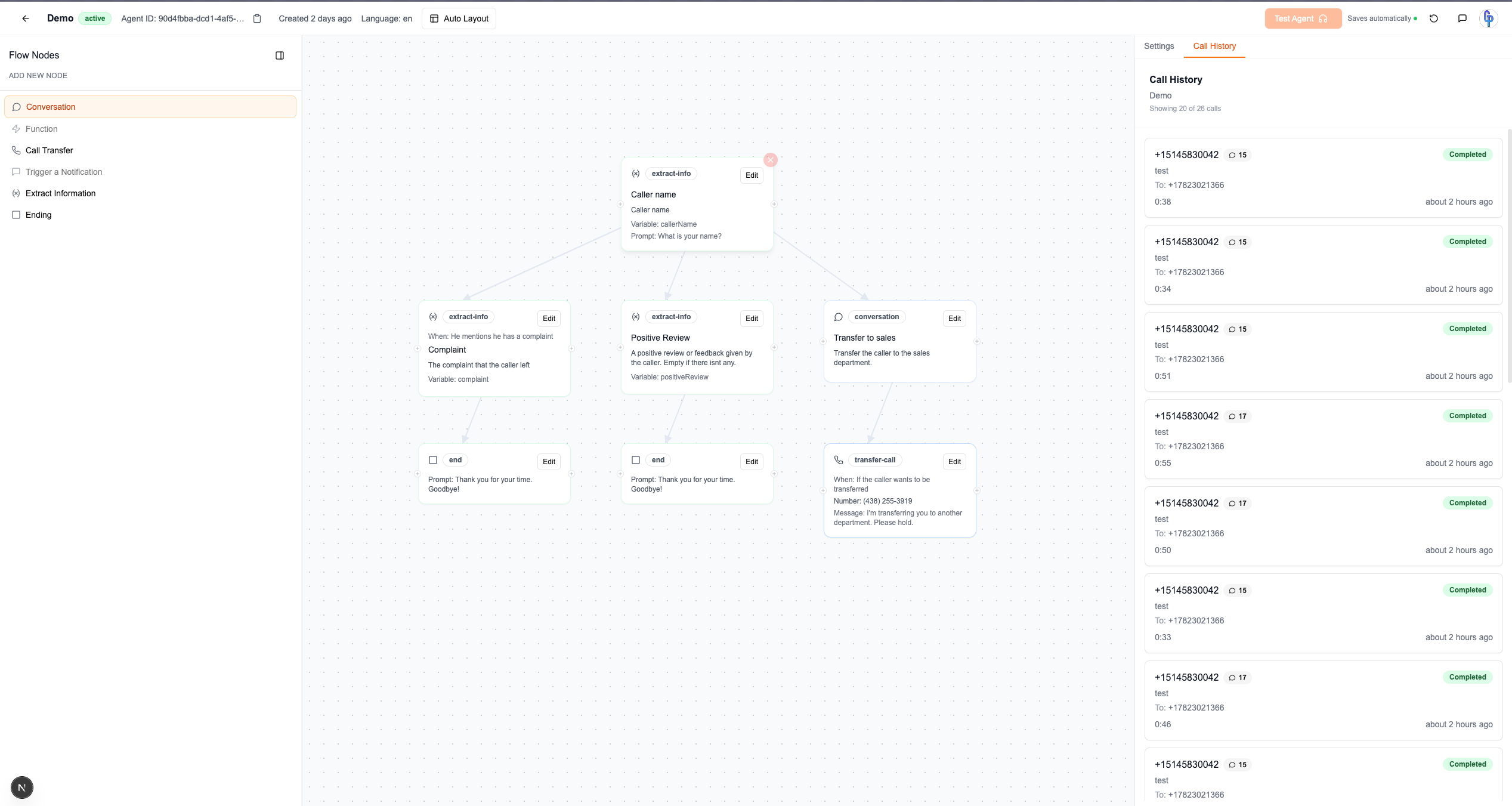This screenshot has width=1512, height=806.
Task: Click the Saves automatically status indicator
Action: pyautogui.click(x=1382, y=18)
